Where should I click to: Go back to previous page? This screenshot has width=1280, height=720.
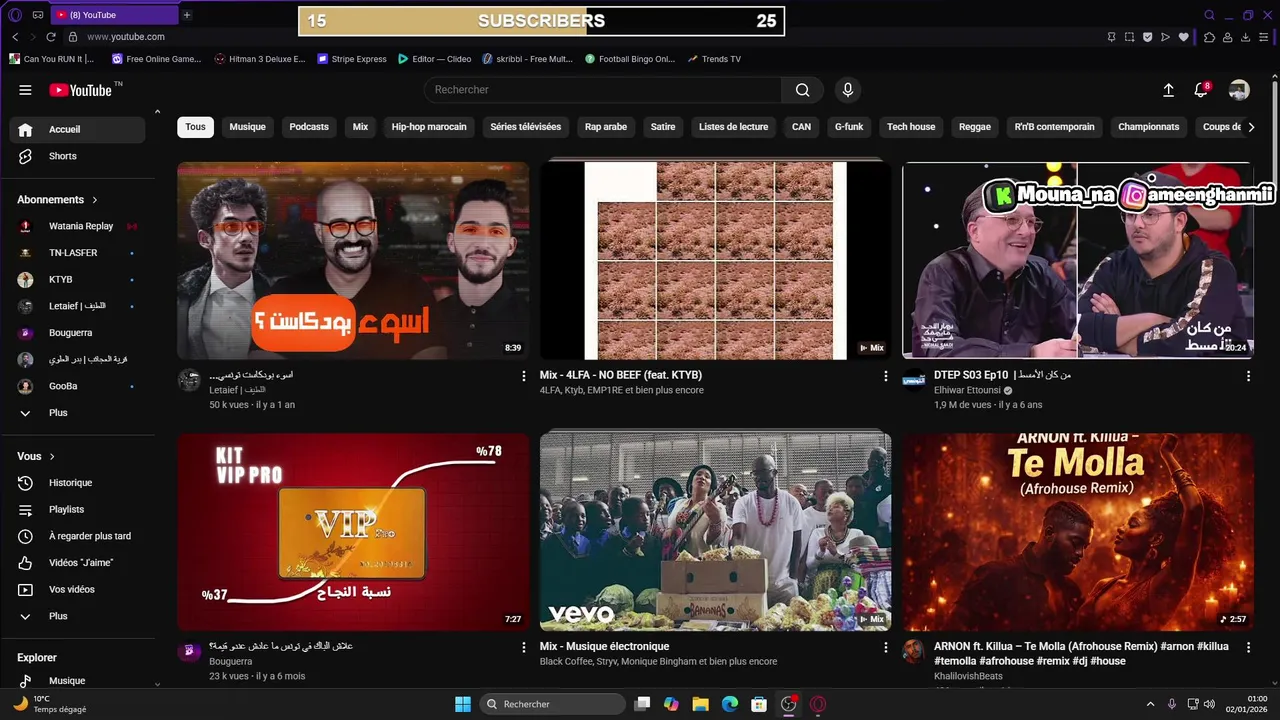tap(15, 37)
